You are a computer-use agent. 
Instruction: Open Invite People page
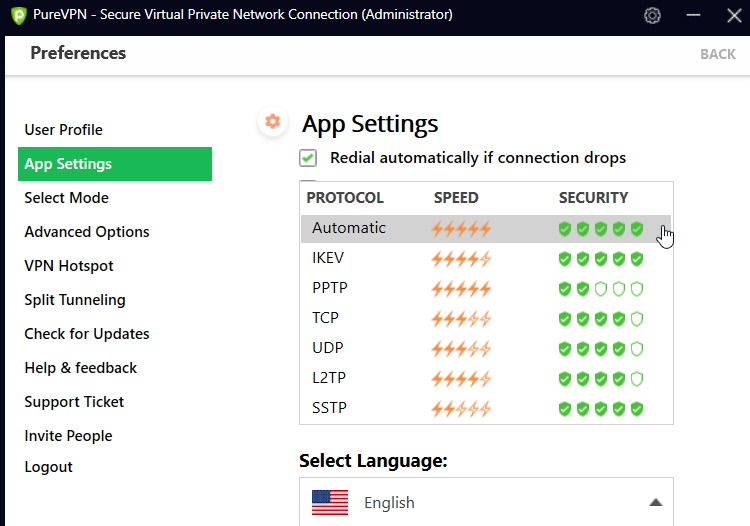(x=68, y=436)
